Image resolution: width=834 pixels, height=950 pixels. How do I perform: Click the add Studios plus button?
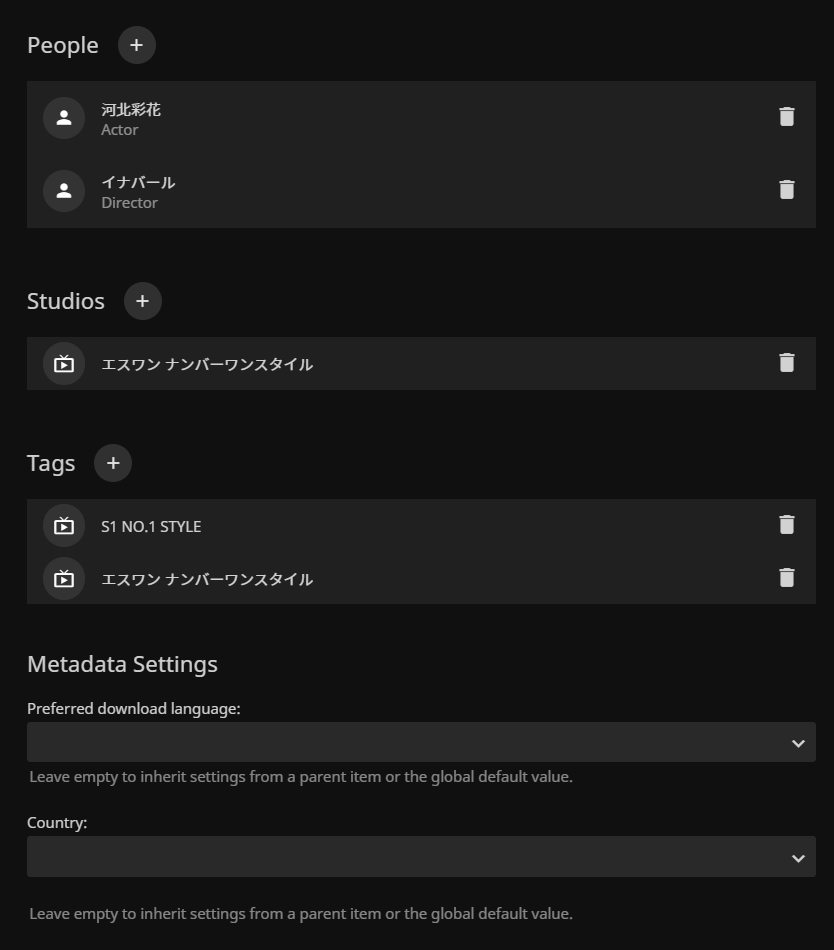(x=143, y=301)
